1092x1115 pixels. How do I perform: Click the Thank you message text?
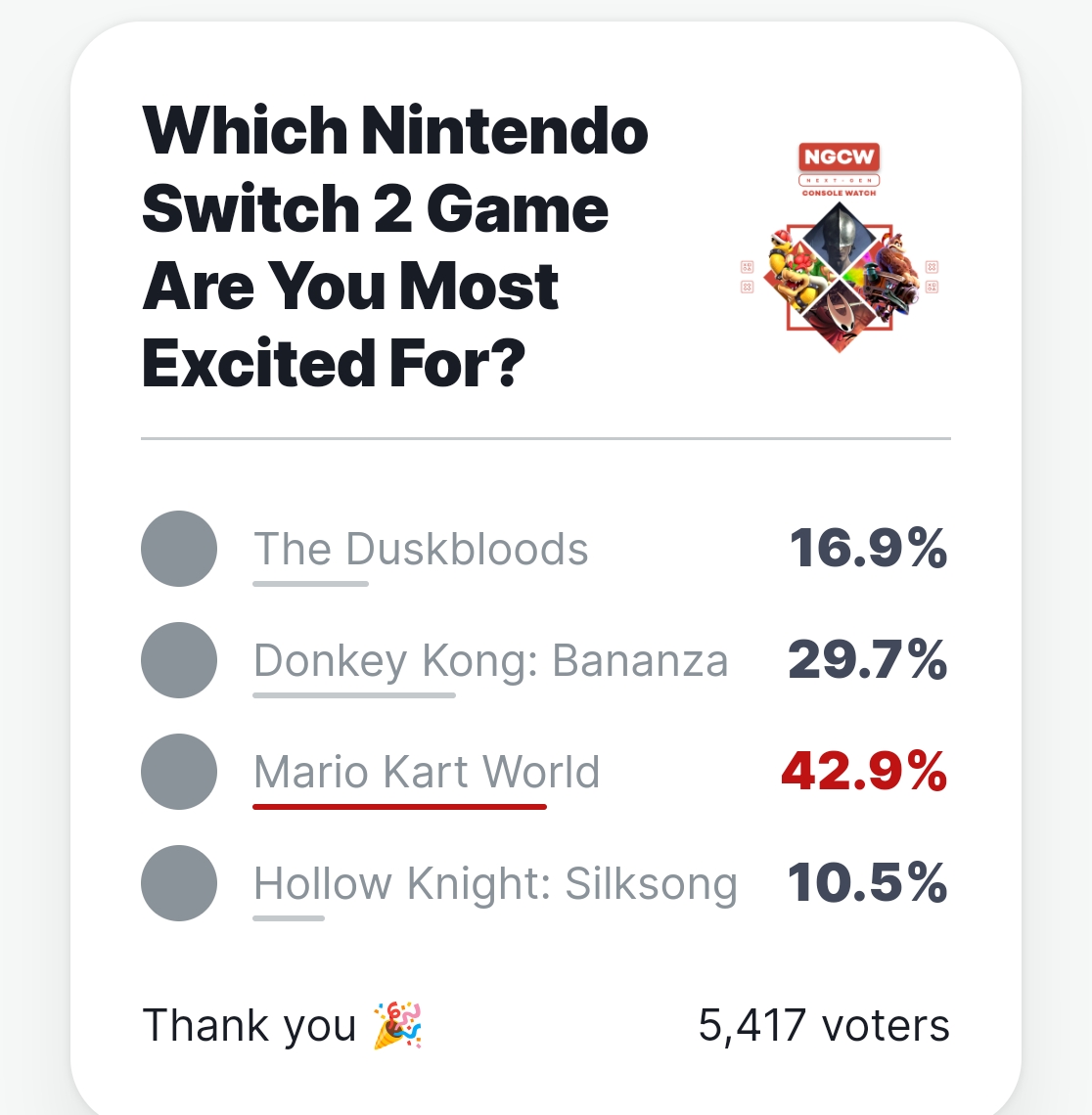click(x=250, y=1025)
